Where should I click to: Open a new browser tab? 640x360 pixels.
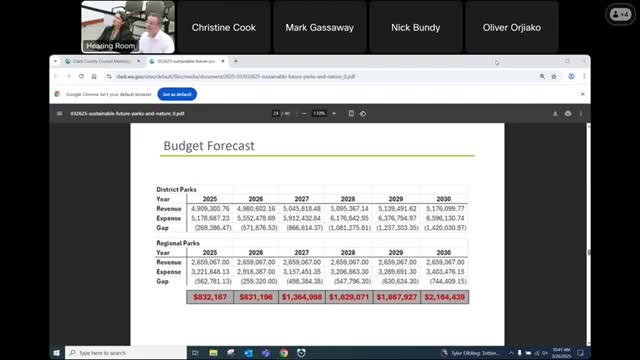[236, 61]
